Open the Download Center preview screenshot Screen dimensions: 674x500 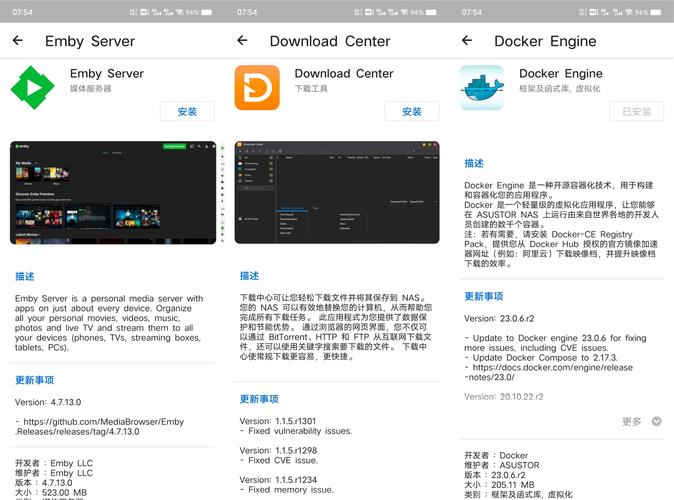pos(337,192)
